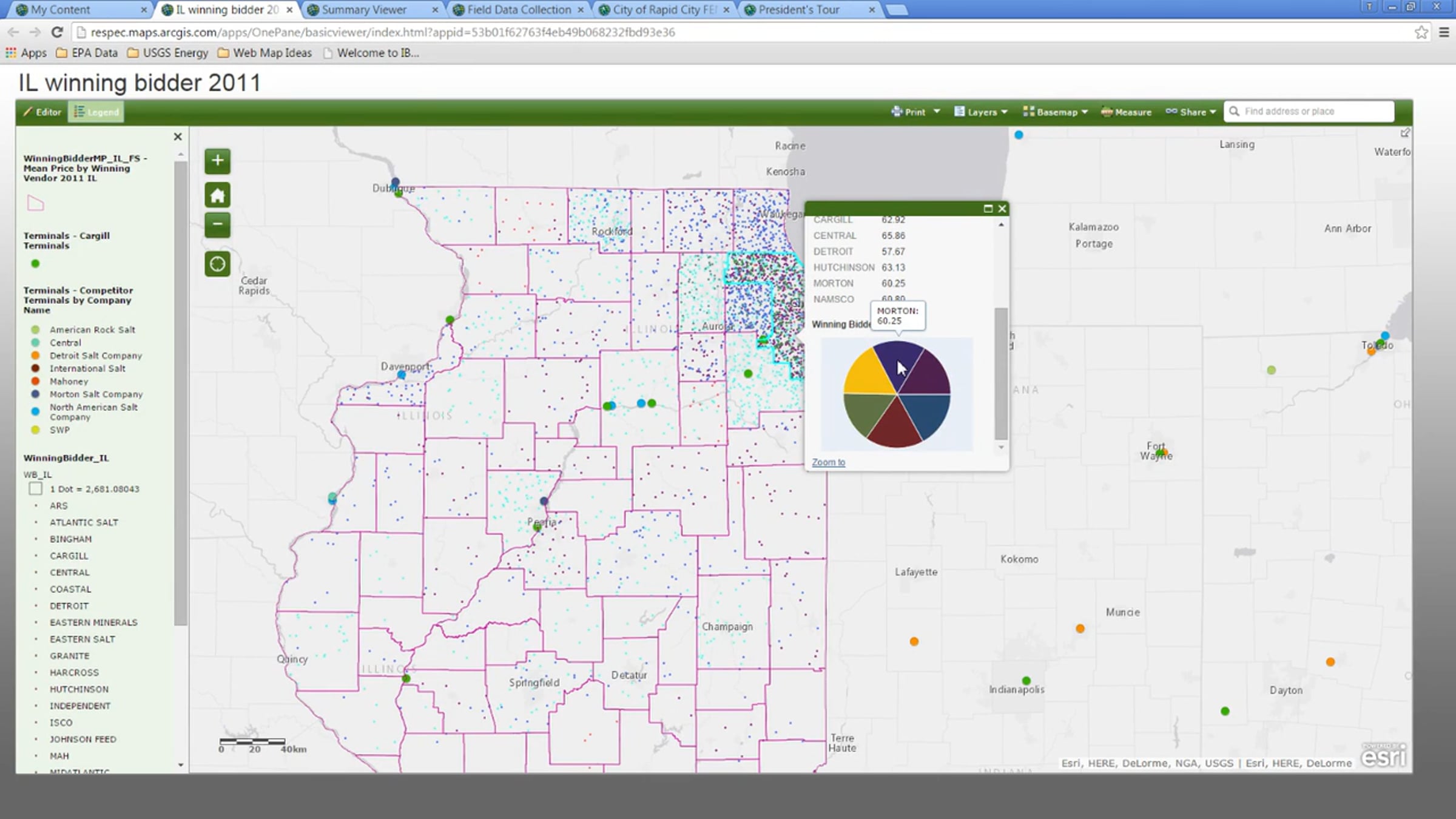Click the blue dot on Lake Michigan
Image resolution: width=1456 pixels, height=819 pixels.
(1019, 135)
